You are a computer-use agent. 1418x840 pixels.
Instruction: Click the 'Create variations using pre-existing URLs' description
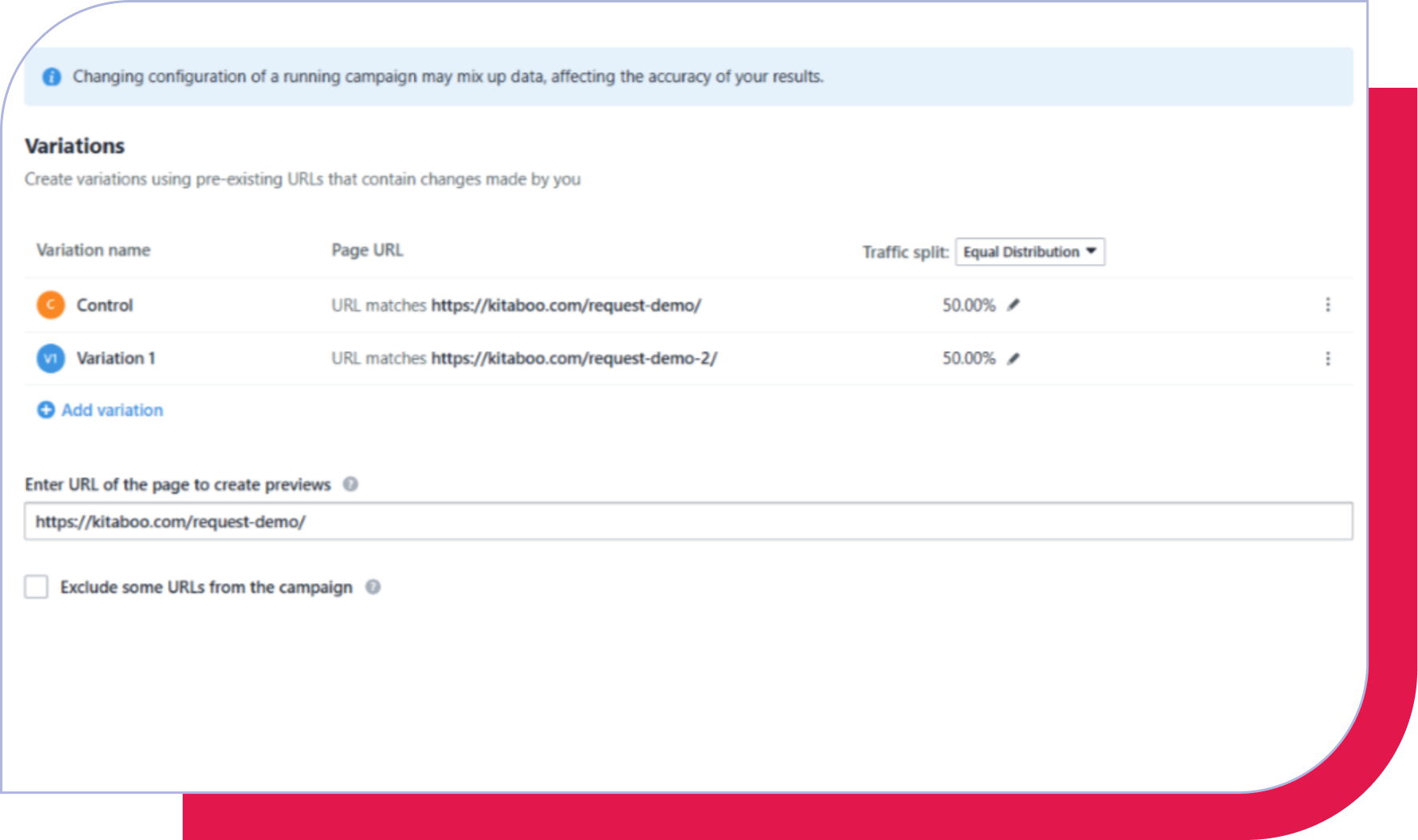(302, 179)
